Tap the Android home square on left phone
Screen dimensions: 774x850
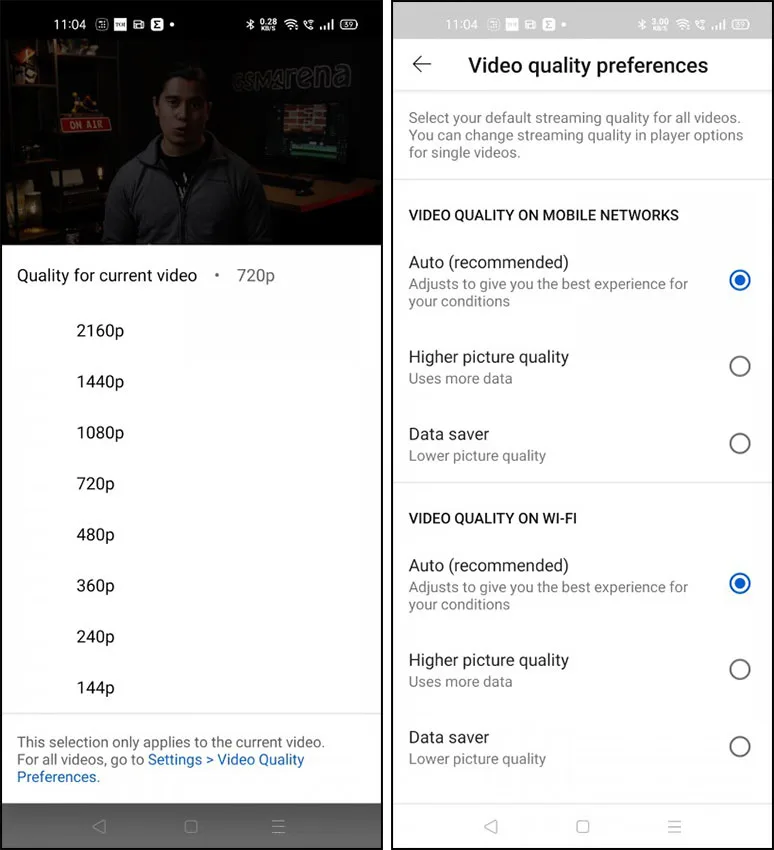[191, 826]
